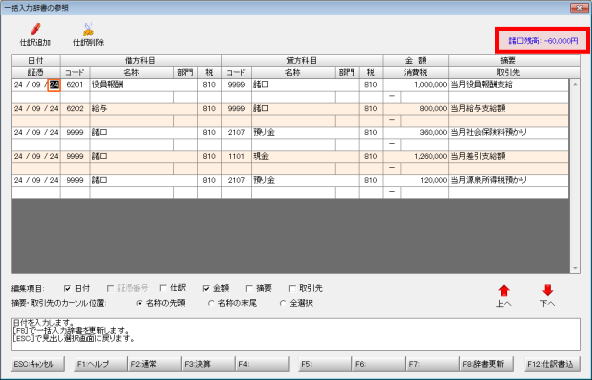Click scrollbar up arrow of journal grid
The image size is (592, 380).
[575, 84]
